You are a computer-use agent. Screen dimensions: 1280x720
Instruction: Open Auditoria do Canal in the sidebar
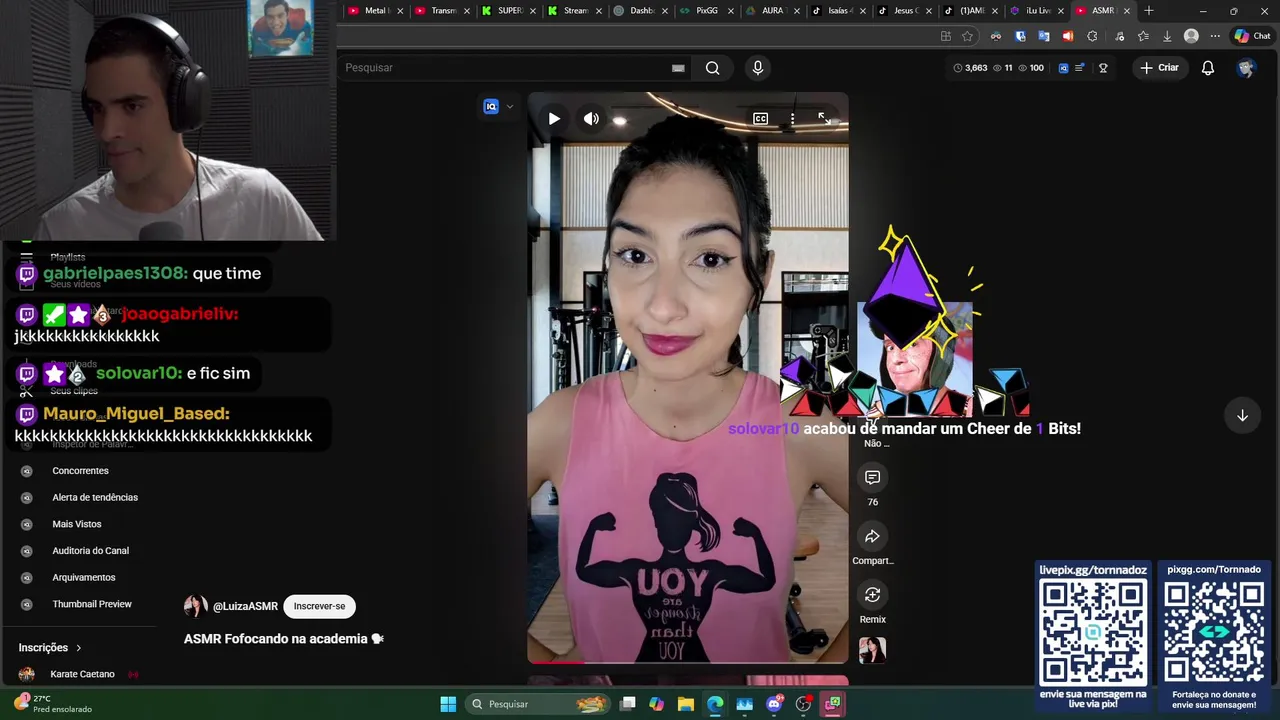(90, 551)
